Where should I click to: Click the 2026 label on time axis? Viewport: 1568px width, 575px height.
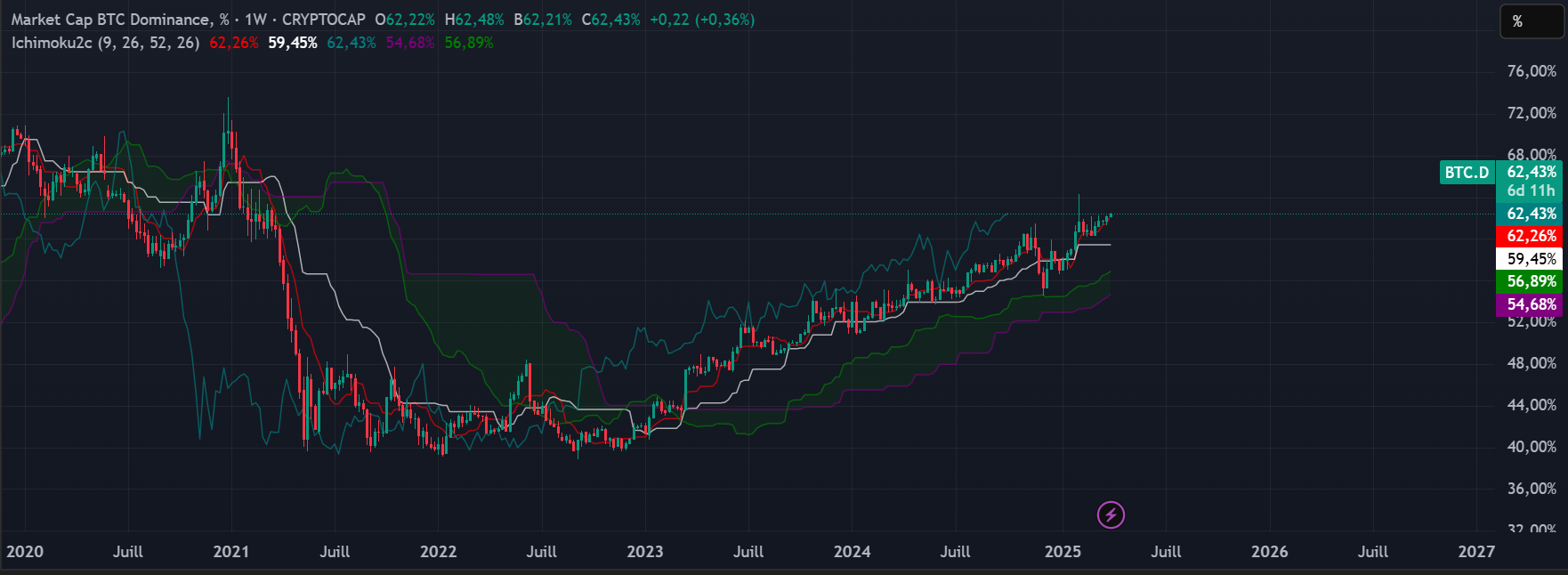(x=1269, y=552)
